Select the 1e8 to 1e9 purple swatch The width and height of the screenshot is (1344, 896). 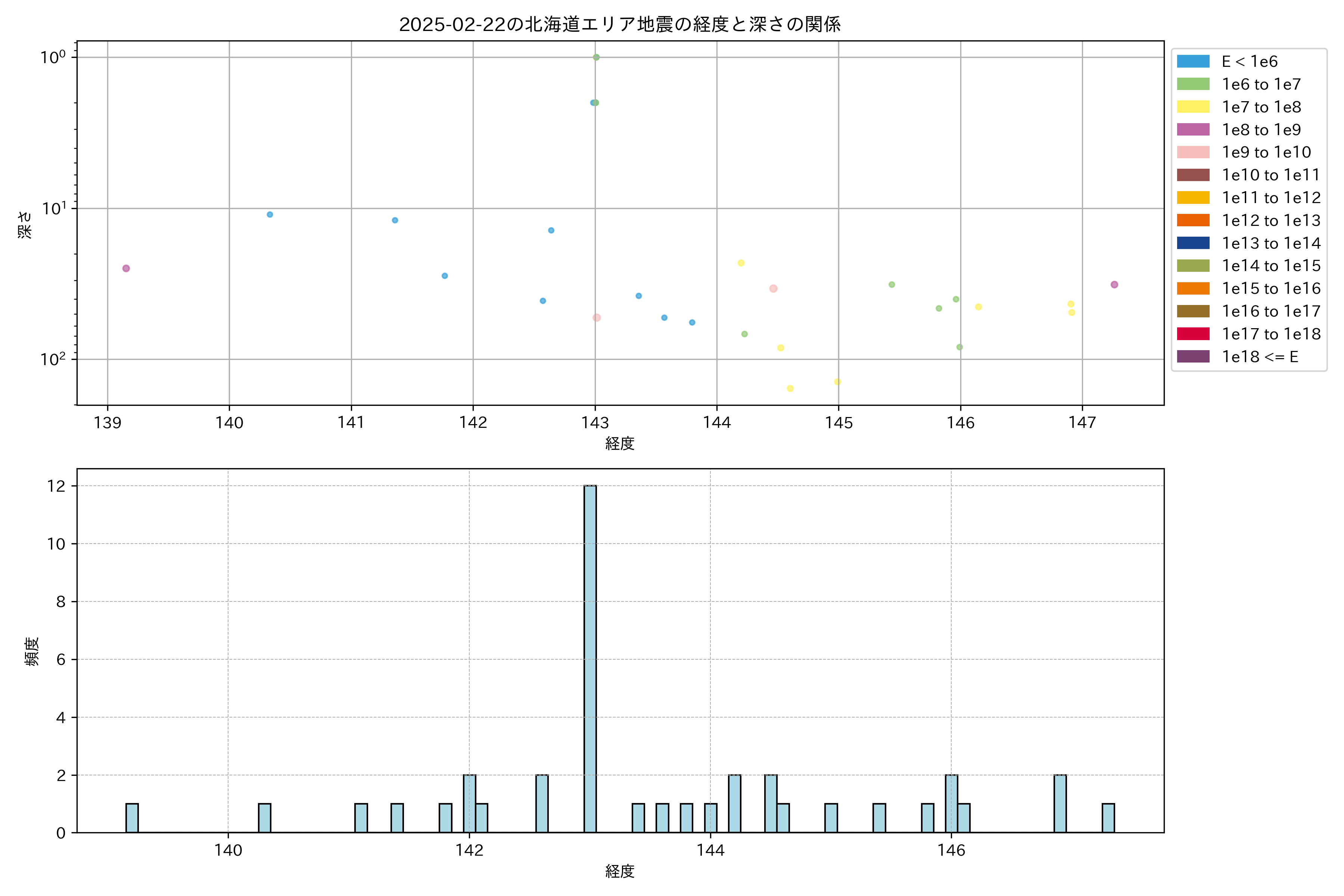[x=1193, y=130]
